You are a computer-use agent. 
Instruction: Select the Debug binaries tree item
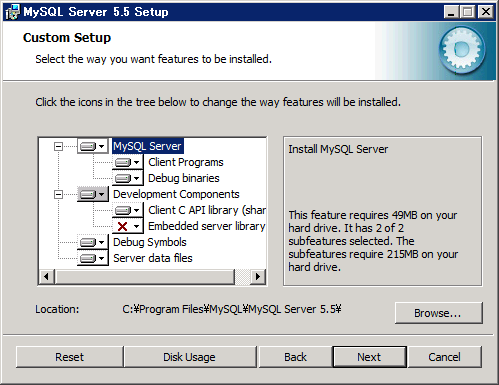pos(184,178)
